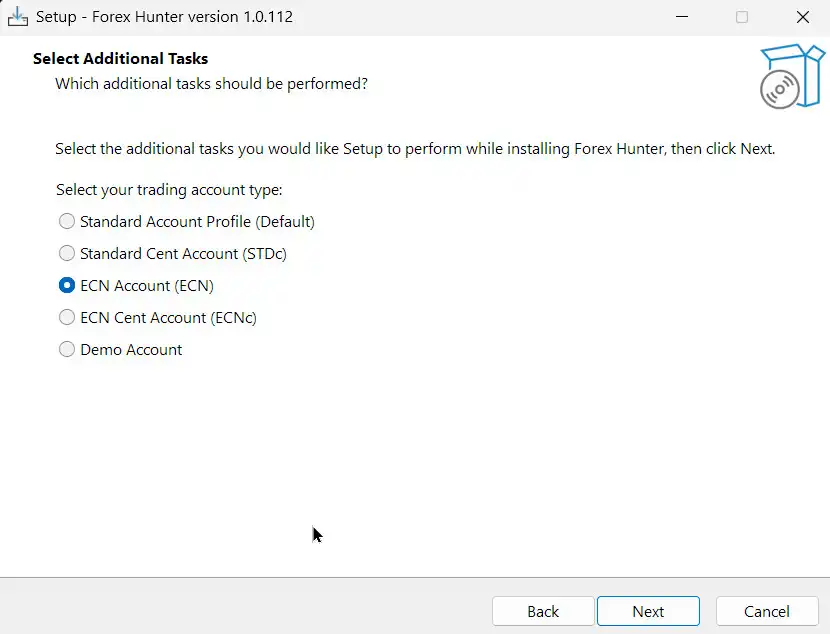Close the Setup window
Image resolution: width=830 pixels, height=634 pixels.
click(x=802, y=17)
